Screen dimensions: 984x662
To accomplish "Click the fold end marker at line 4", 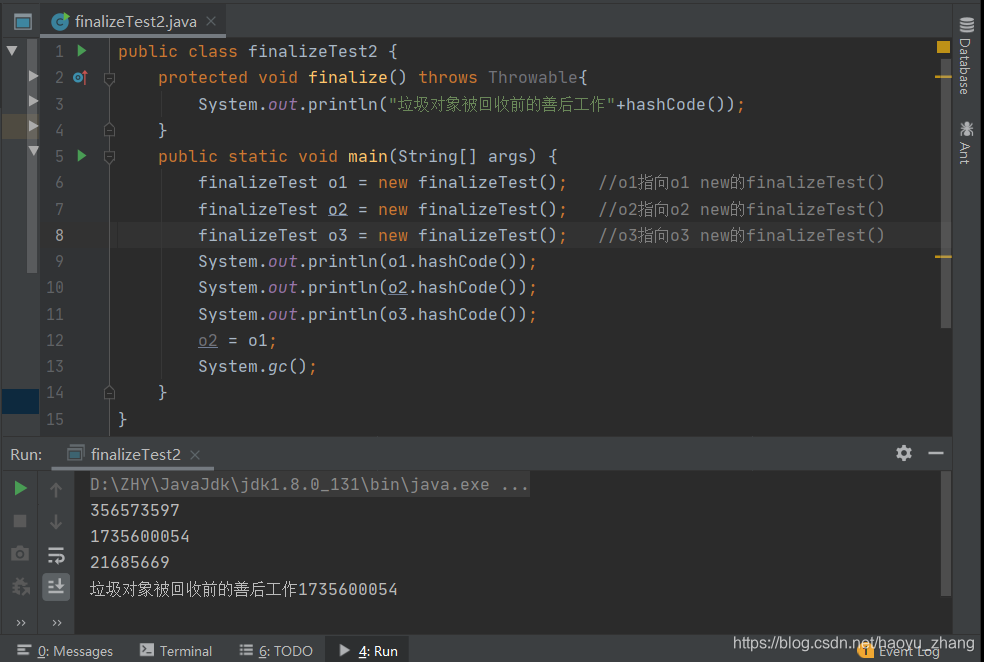I will pos(109,130).
